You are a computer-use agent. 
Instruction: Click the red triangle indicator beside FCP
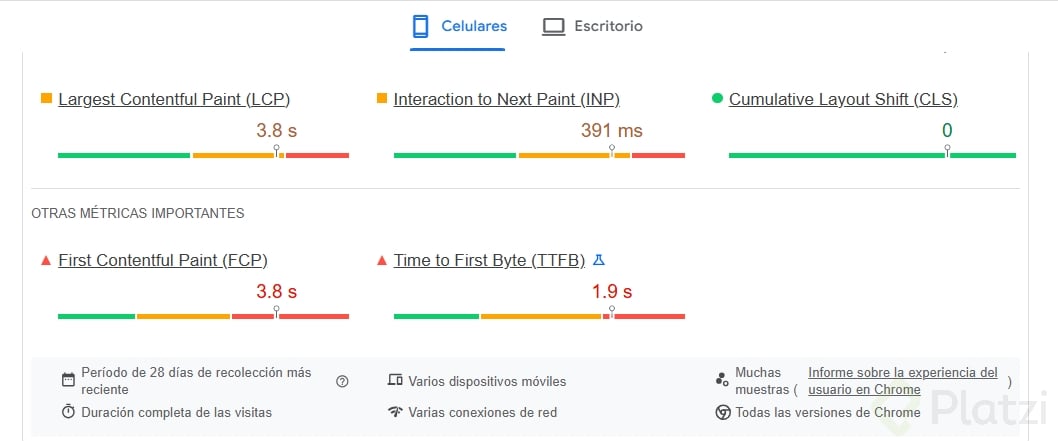pos(45,261)
